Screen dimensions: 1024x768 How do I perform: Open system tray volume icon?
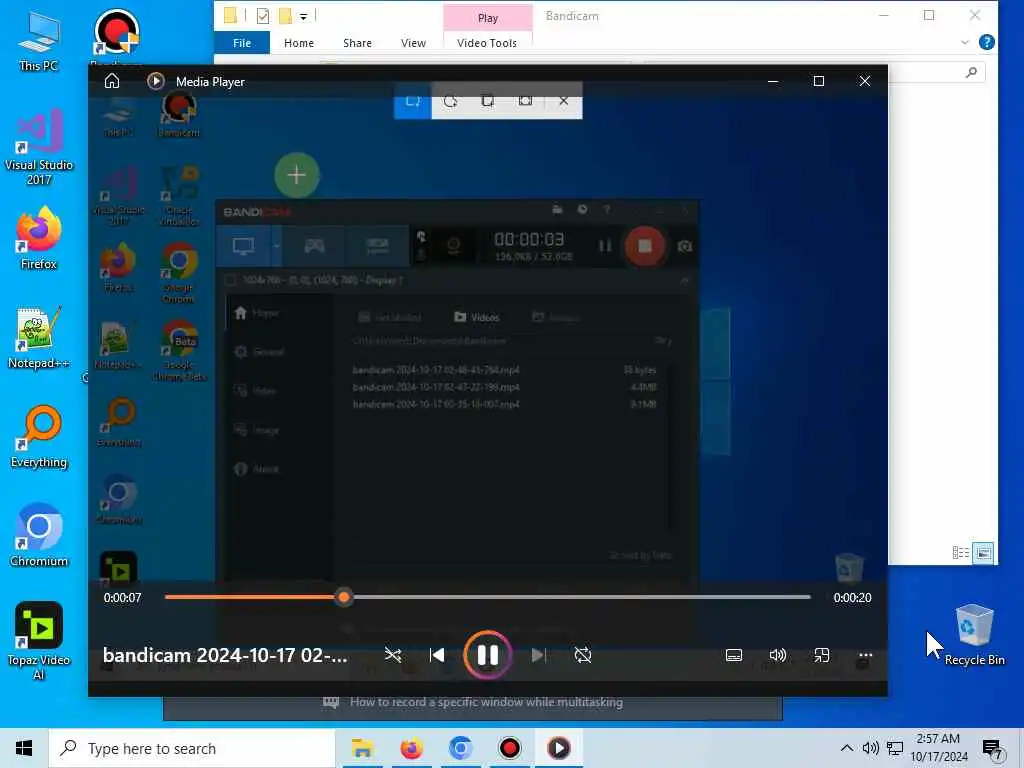(x=871, y=748)
